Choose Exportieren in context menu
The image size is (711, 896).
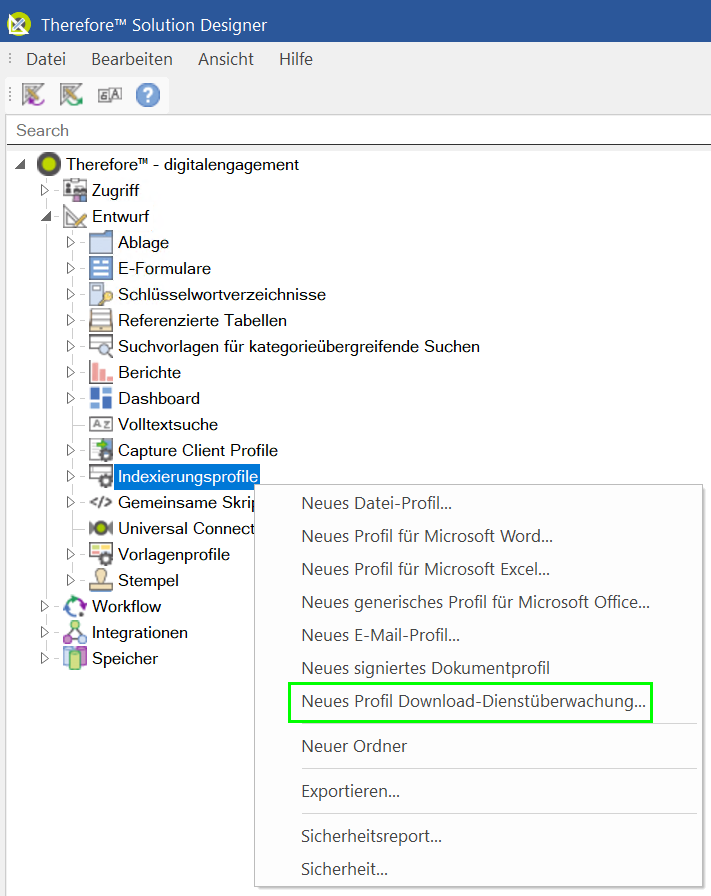click(478, 791)
